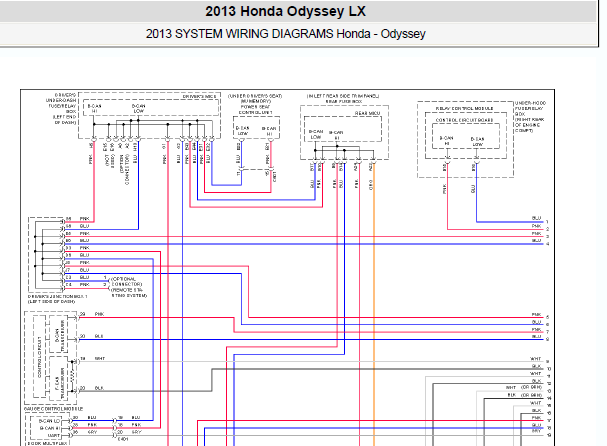The width and height of the screenshot is (607, 446).
Task: Click the 'GAUGE CONTROL MODULE' label
Action: 53,409
